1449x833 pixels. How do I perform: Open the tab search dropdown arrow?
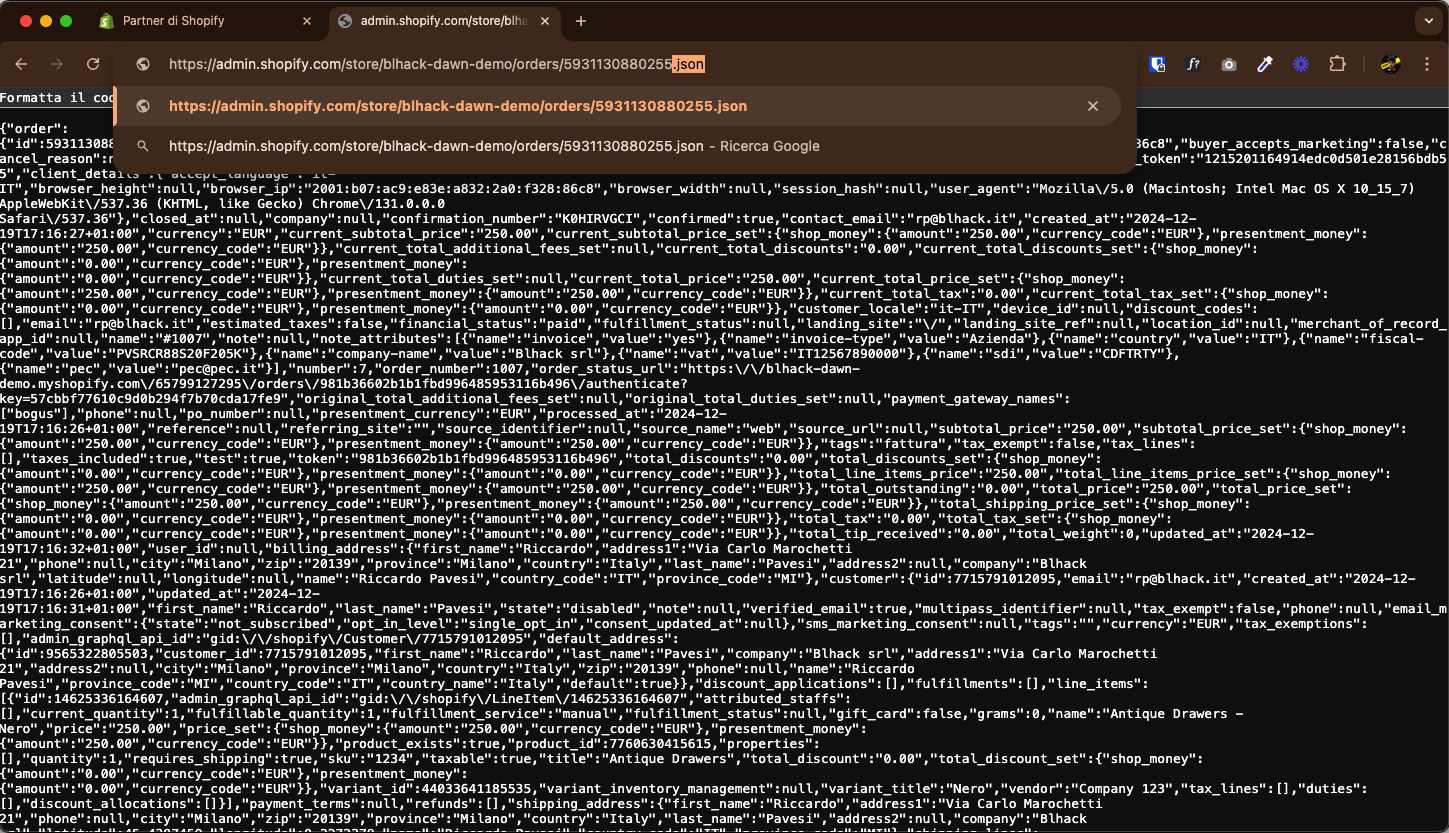[1427, 21]
